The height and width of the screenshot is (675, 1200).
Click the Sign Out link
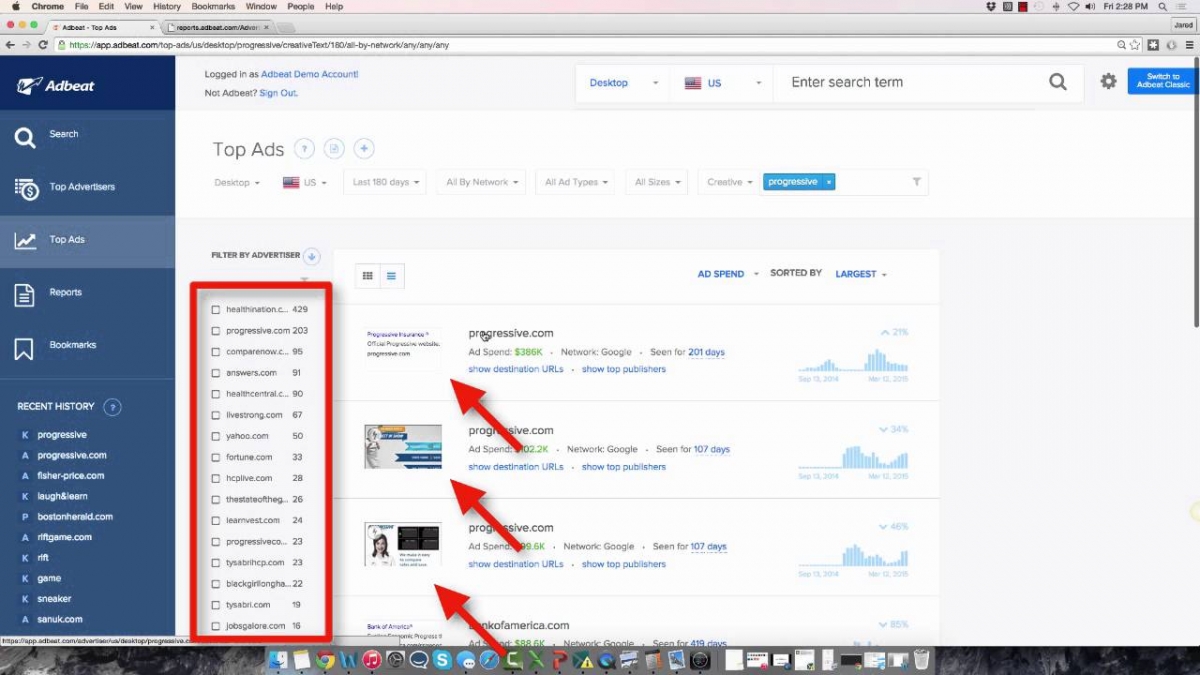(278, 93)
